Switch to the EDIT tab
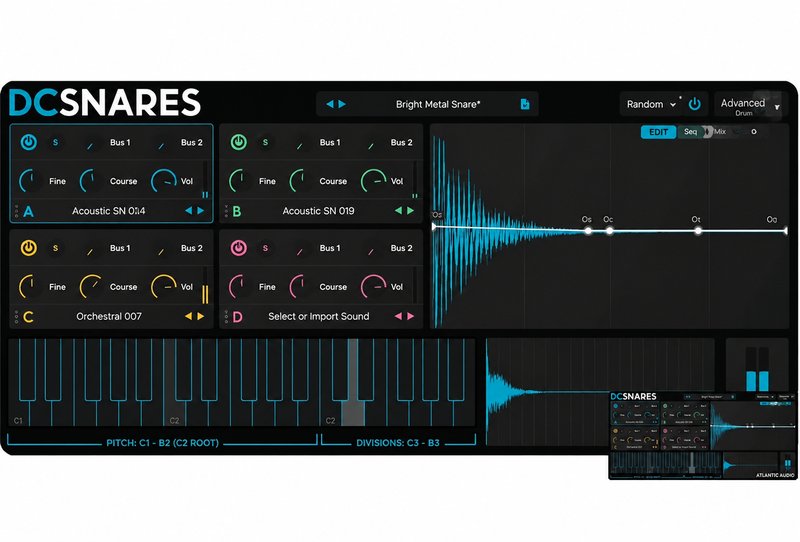 tap(658, 132)
